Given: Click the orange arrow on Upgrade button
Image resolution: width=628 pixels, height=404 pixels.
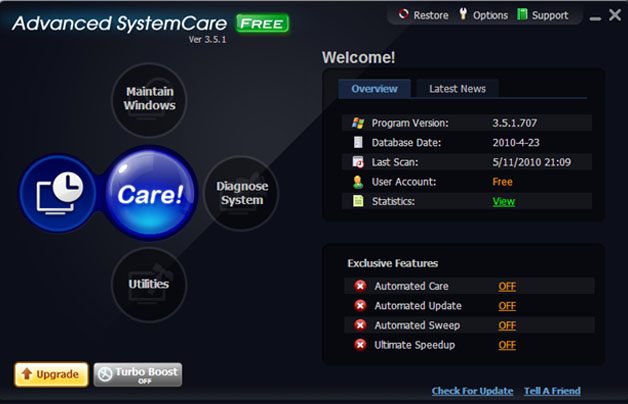Looking at the screenshot, I should 27,374.
